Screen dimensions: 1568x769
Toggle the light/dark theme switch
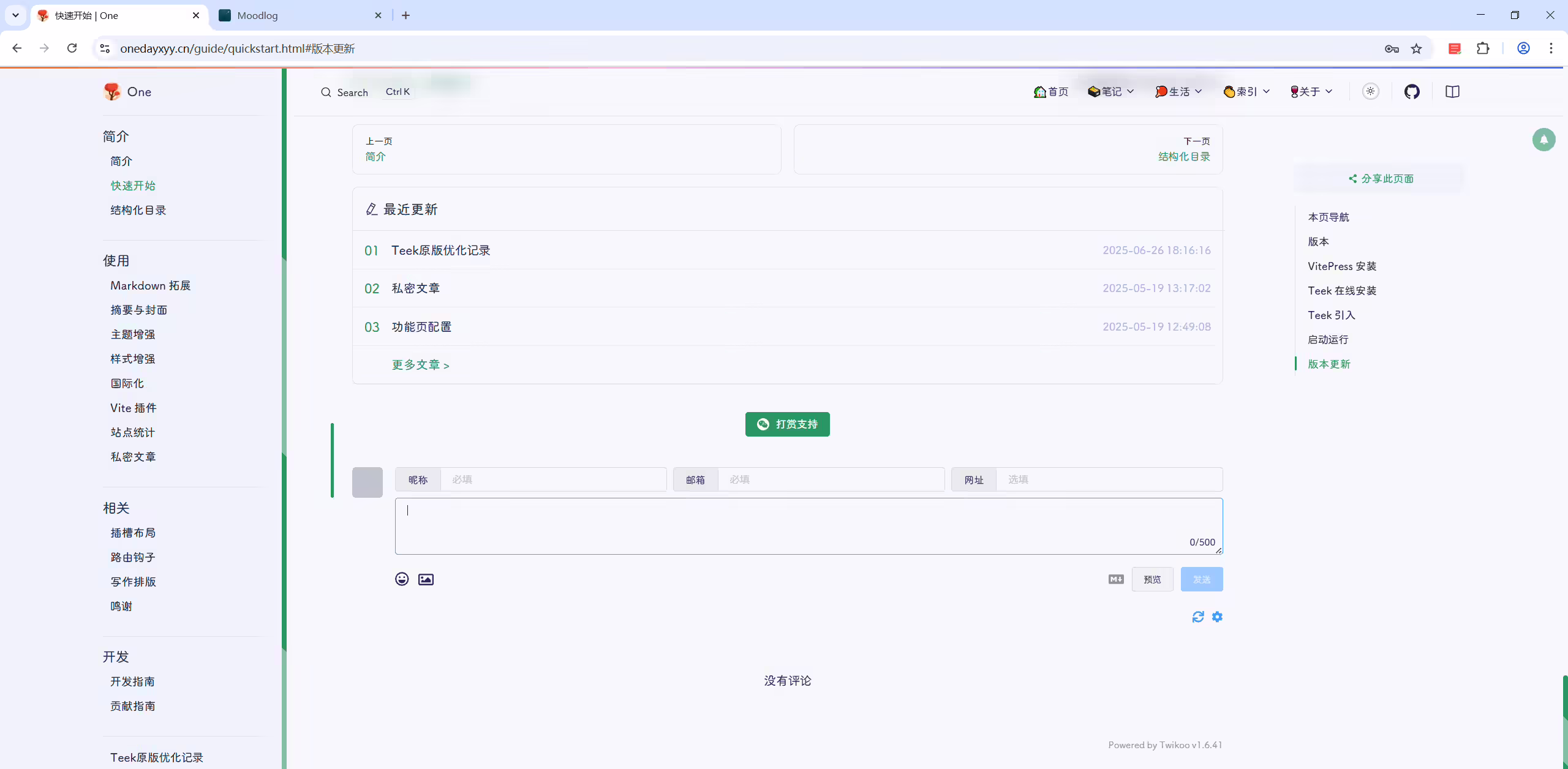coord(1371,91)
